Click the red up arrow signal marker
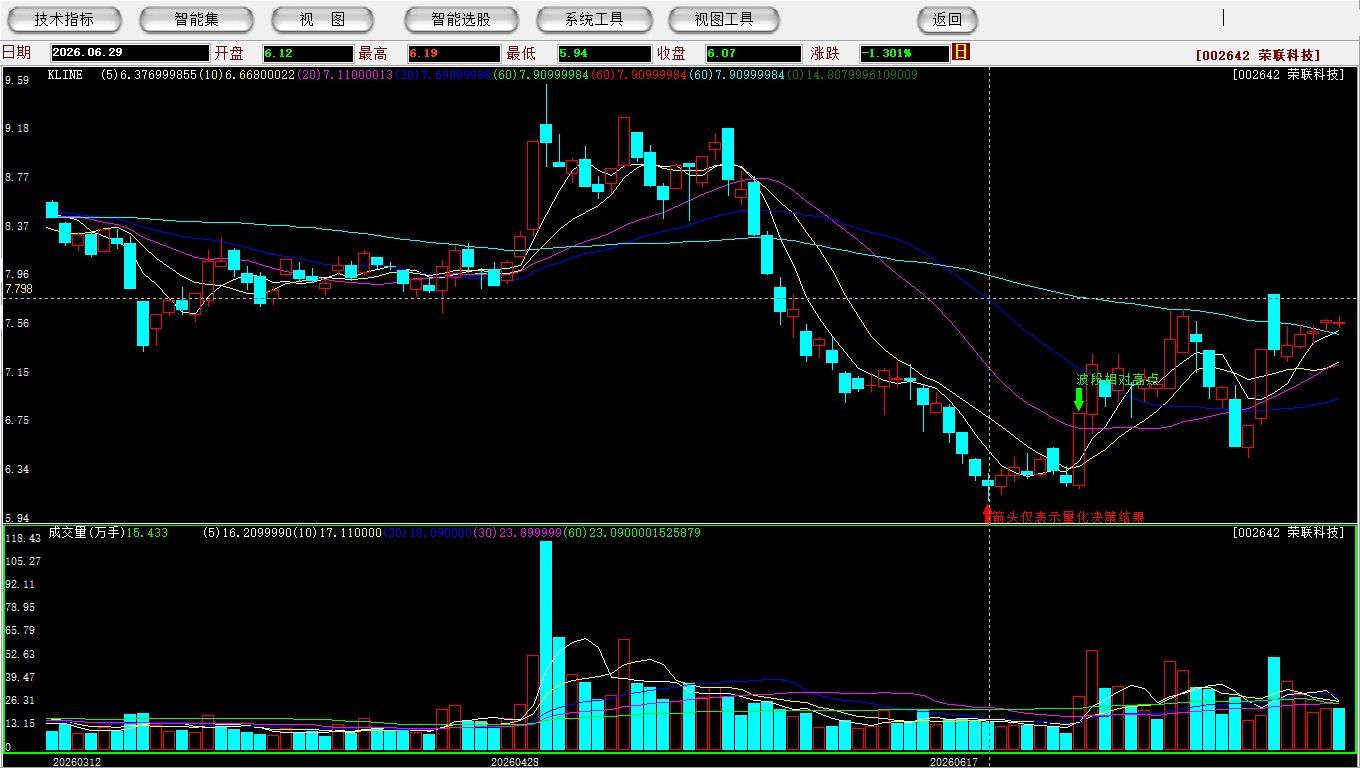This screenshot has height=768, width=1360. coord(988,513)
